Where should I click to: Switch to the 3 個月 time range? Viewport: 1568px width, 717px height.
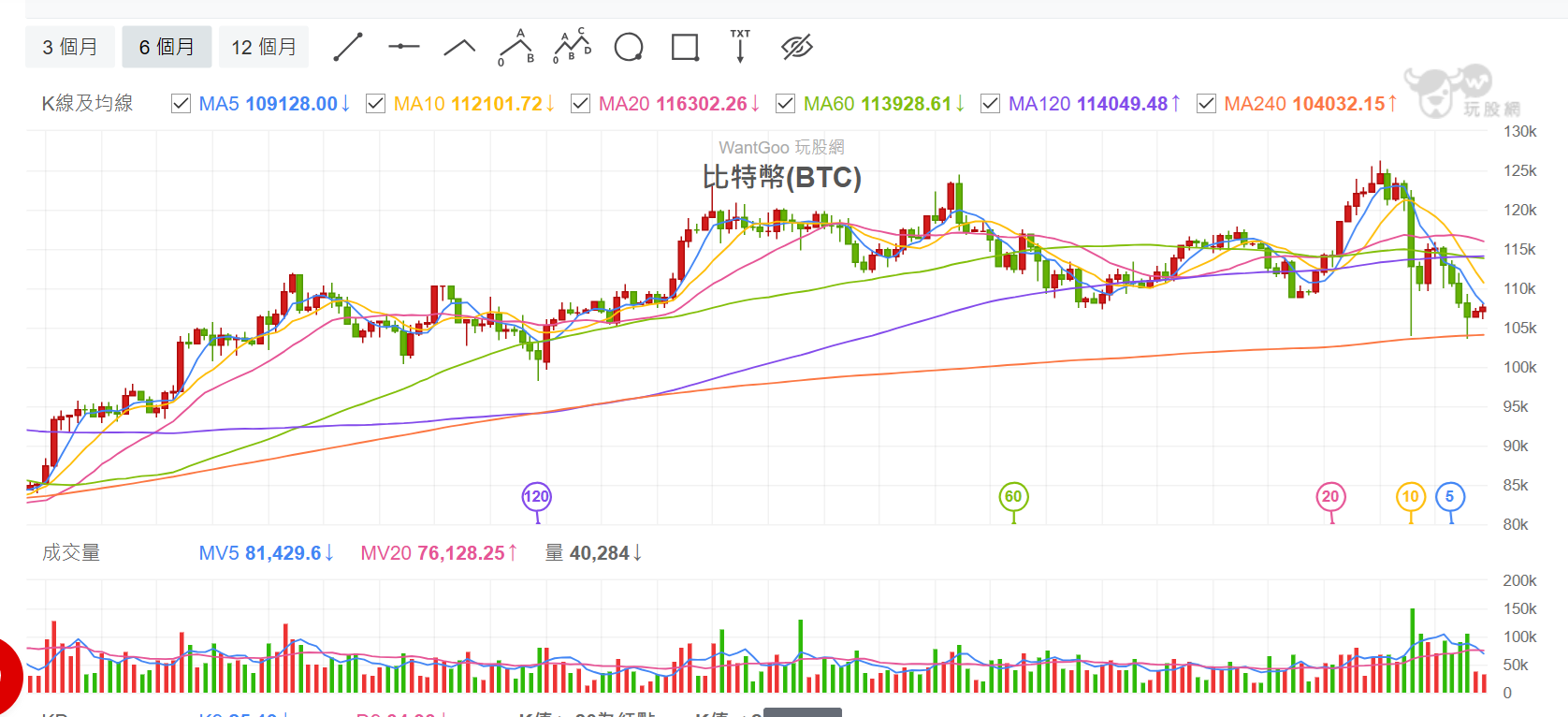(70, 47)
